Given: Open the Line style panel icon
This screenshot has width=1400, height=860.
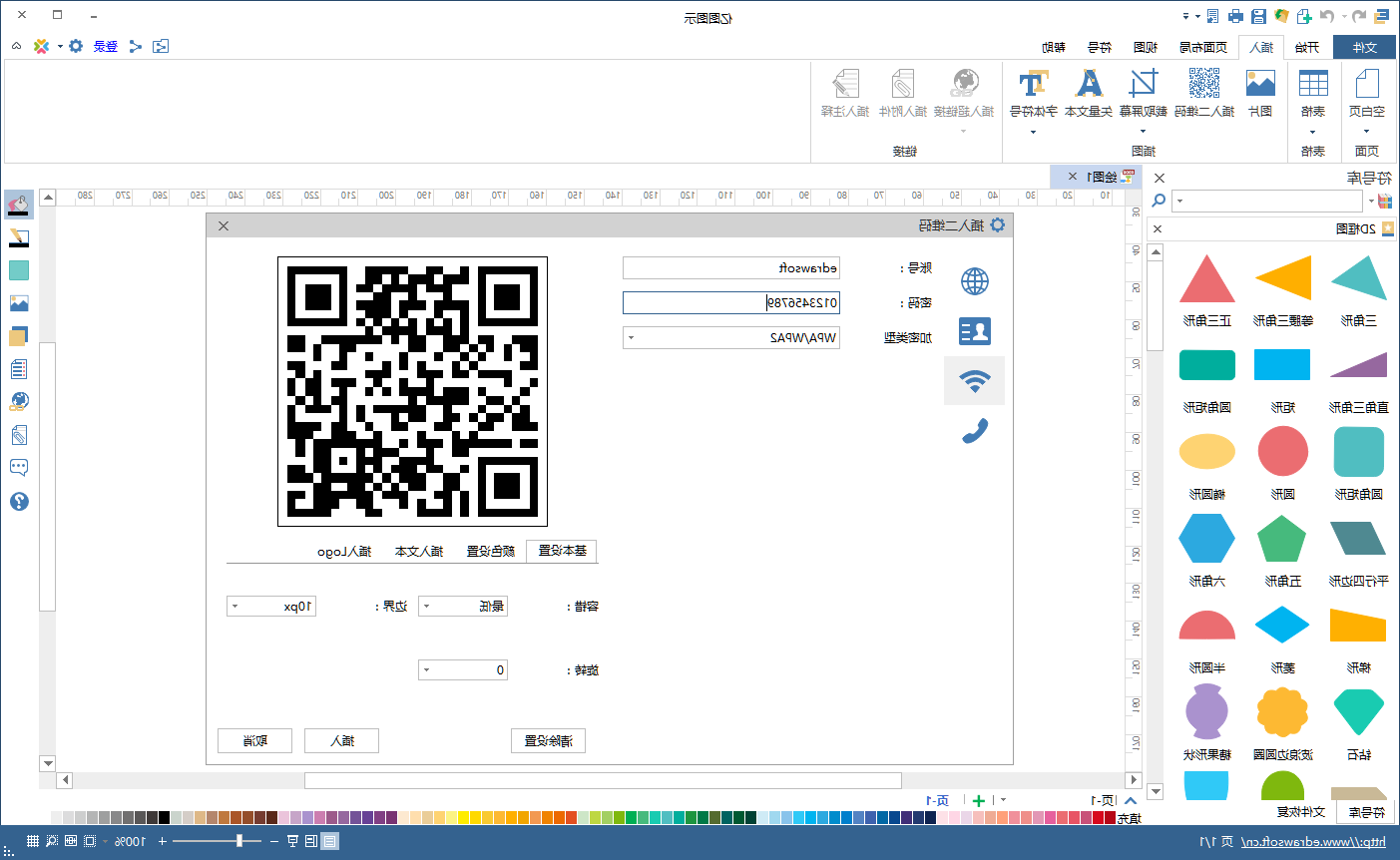Looking at the screenshot, I should [x=18, y=237].
